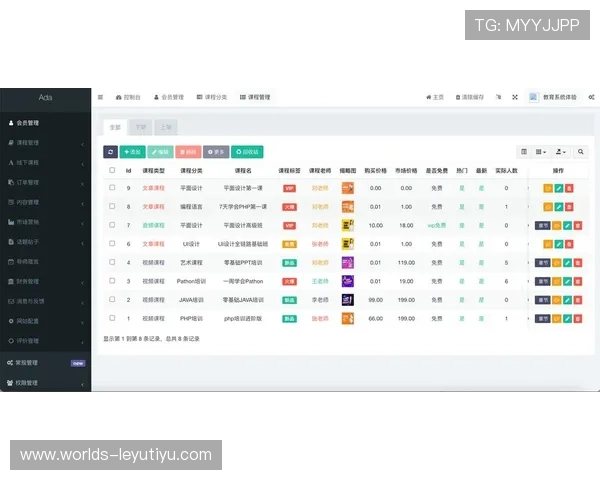
Task: Click red delete icon for row Id 9
Action: 569,188
